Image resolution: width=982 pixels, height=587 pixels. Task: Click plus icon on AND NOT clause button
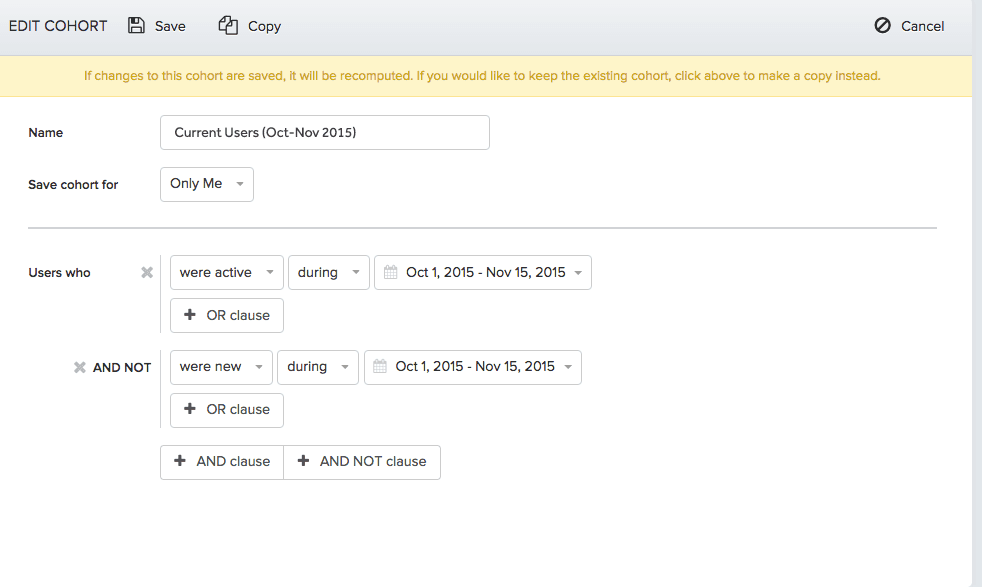(303, 461)
